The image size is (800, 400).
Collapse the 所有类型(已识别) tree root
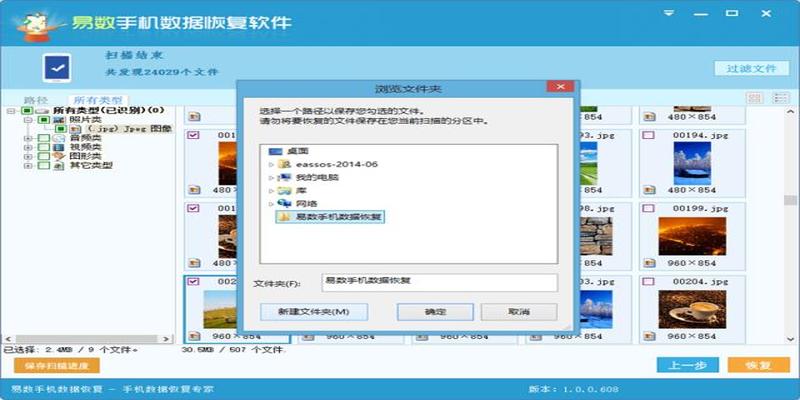(11, 111)
